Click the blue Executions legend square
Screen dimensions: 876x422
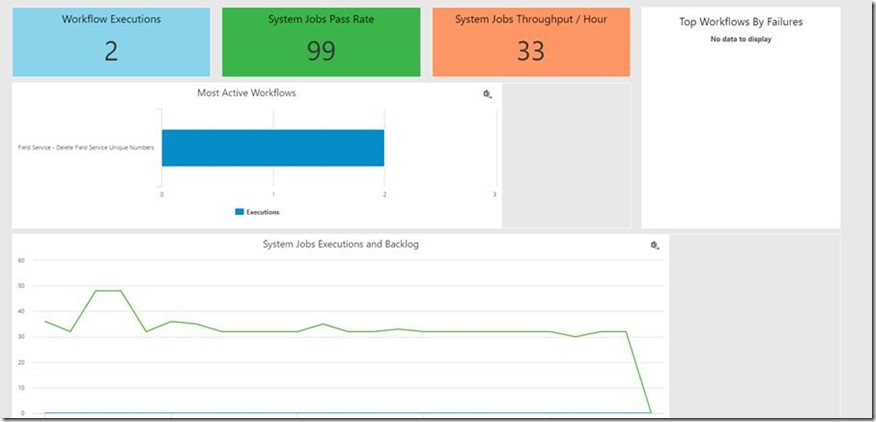click(x=239, y=212)
